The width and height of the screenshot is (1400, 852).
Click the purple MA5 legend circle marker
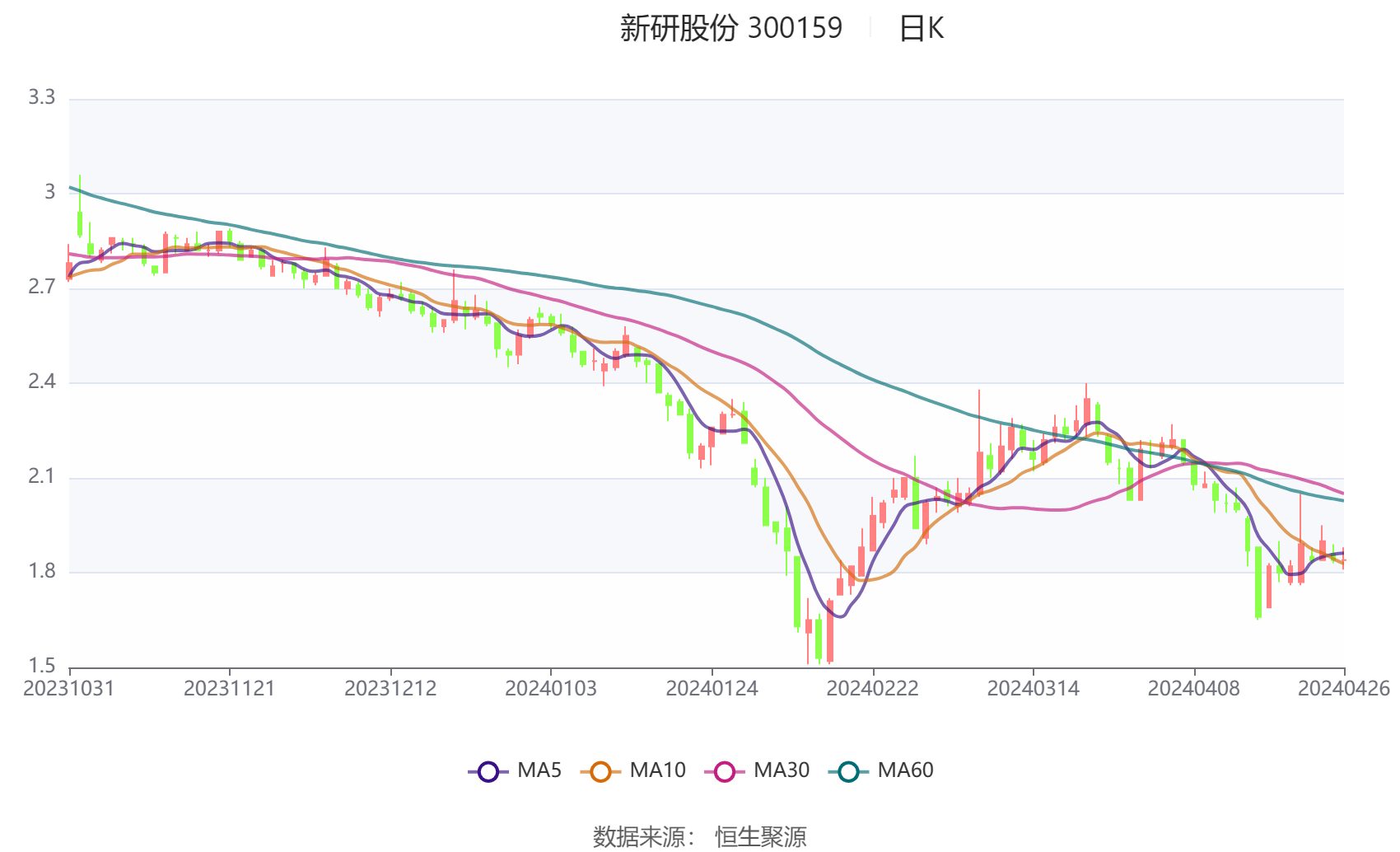tap(488, 772)
